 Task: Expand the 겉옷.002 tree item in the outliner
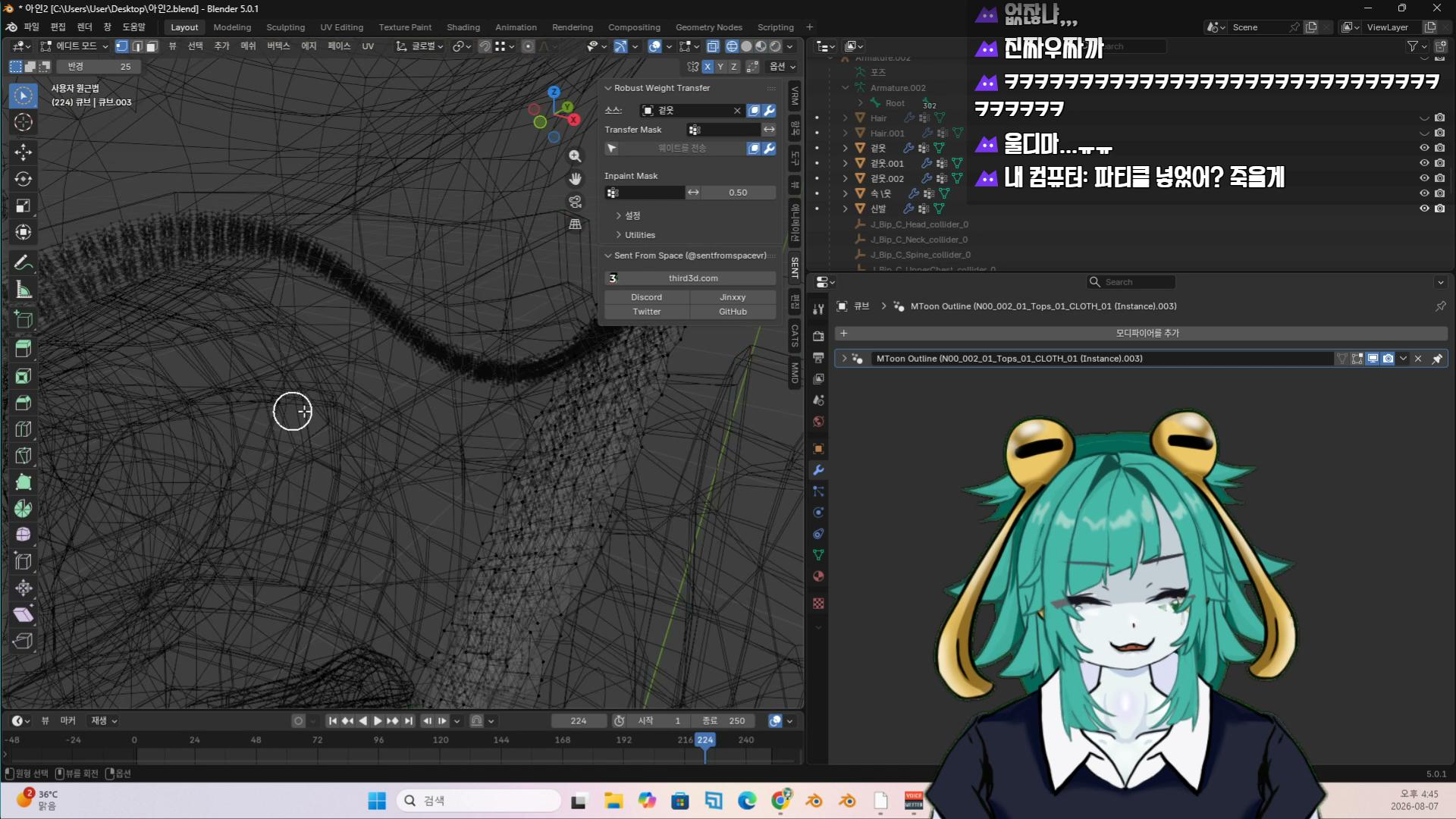[x=846, y=178]
